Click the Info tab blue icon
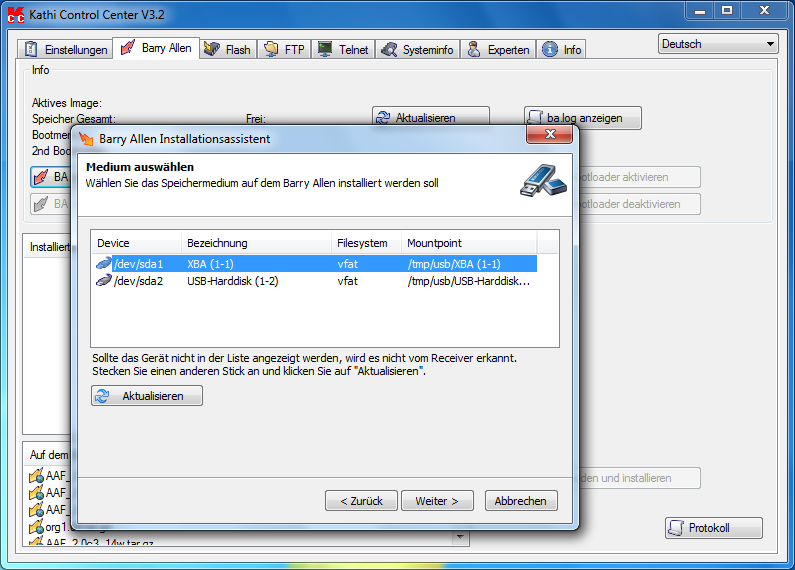 550,49
